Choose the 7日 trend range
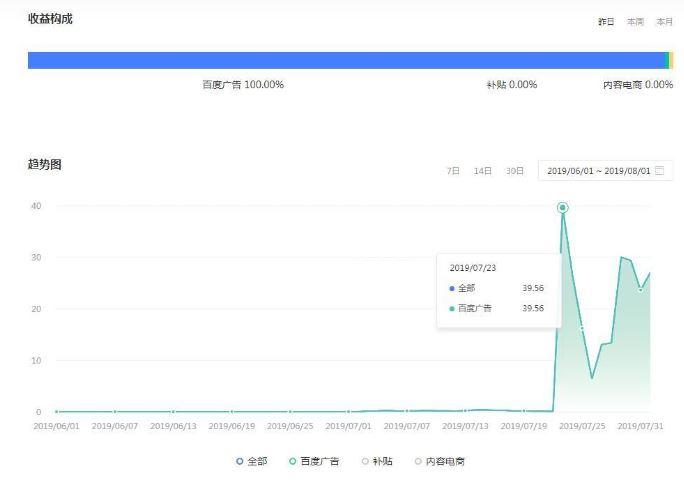 453,171
